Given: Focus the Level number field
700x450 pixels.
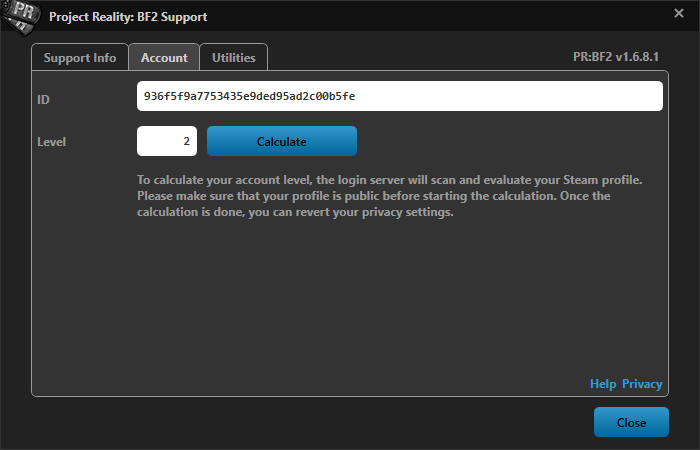Looking at the screenshot, I should (x=167, y=141).
